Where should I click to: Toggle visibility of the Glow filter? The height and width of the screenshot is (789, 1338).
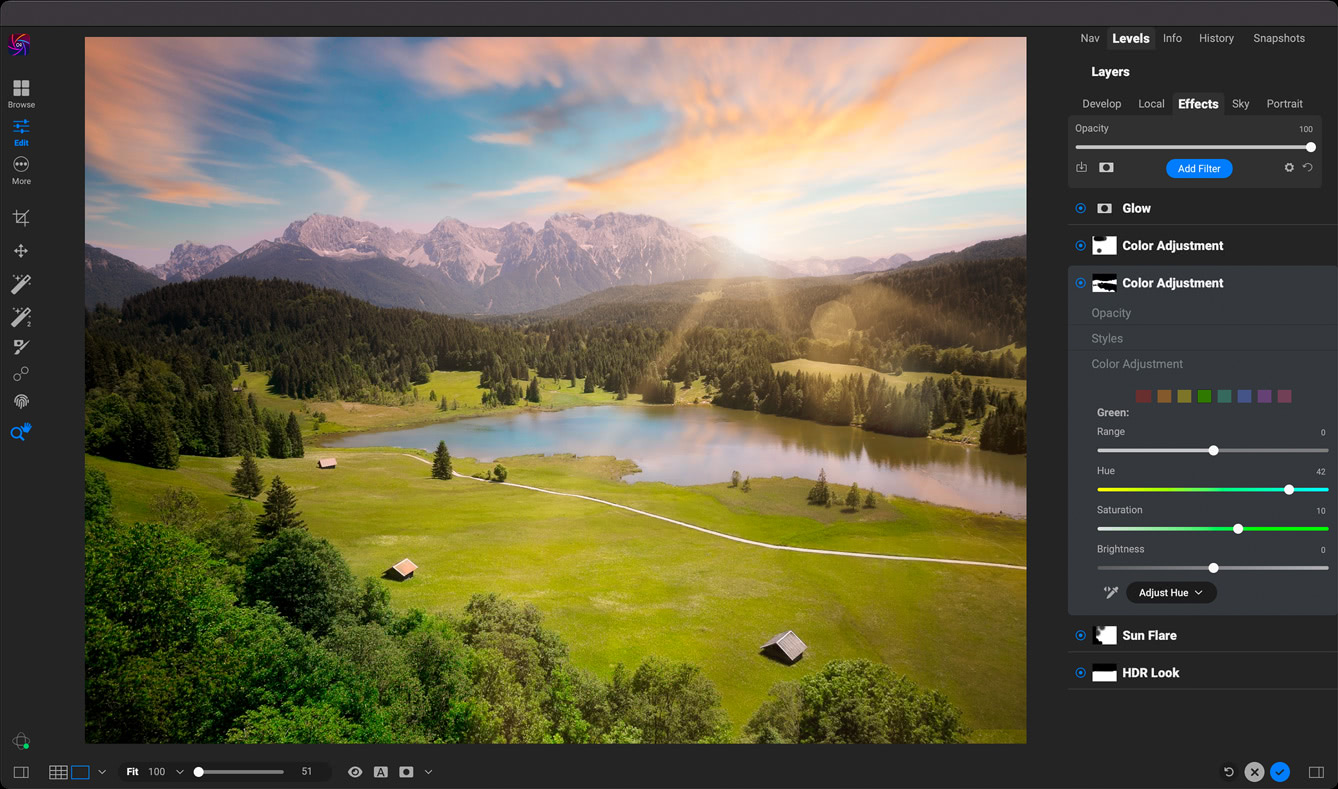pos(1080,208)
